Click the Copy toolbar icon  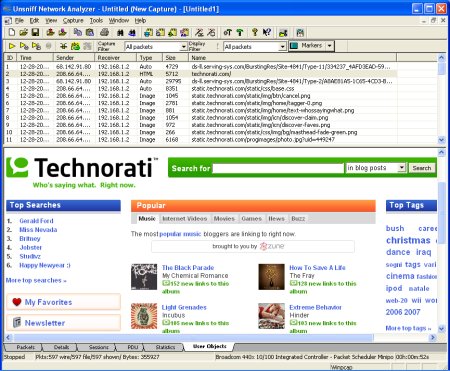(78, 32)
